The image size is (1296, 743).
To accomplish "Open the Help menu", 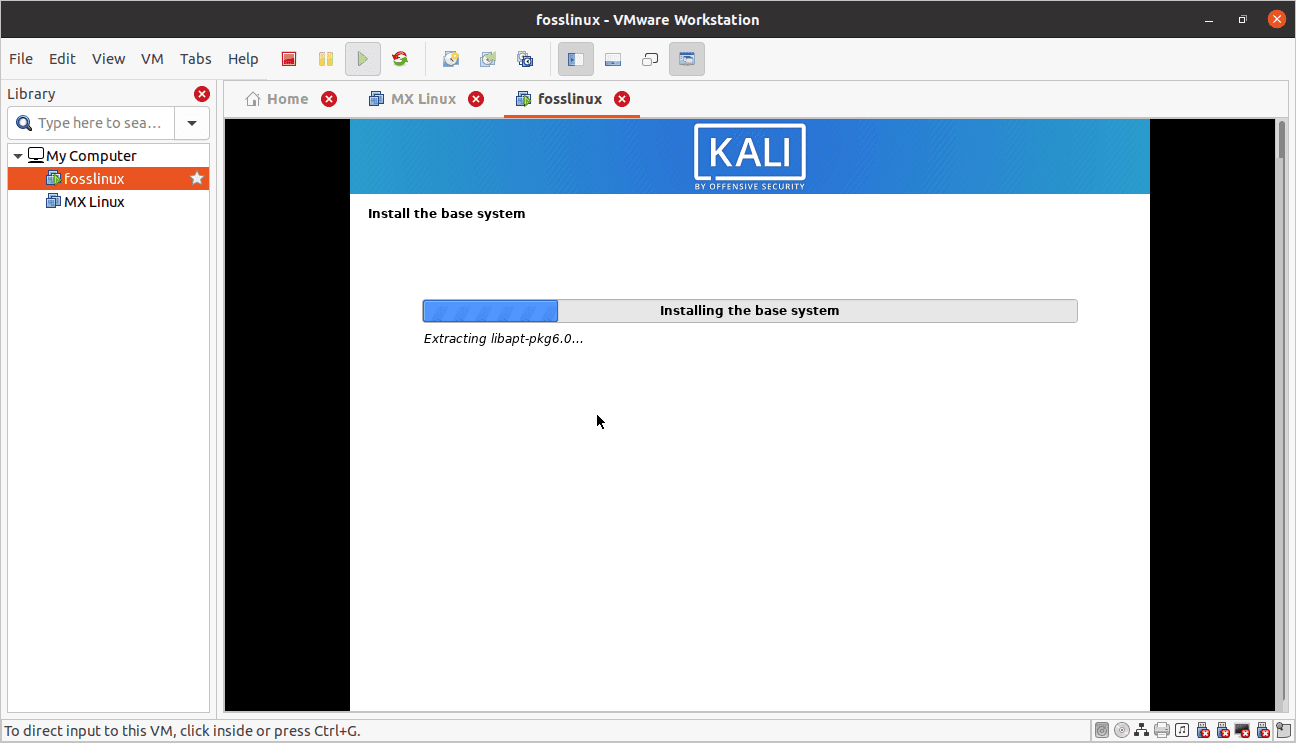I will (x=243, y=59).
